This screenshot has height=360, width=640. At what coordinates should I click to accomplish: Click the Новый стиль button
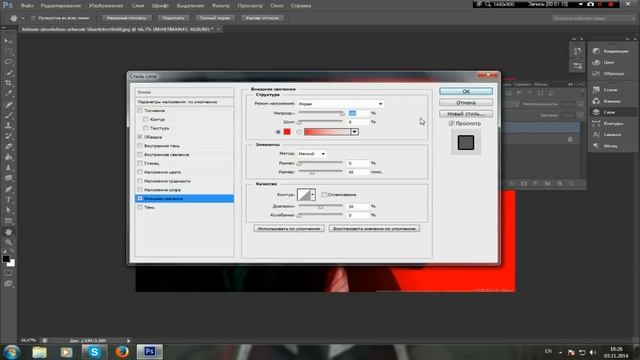tap(466, 114)
